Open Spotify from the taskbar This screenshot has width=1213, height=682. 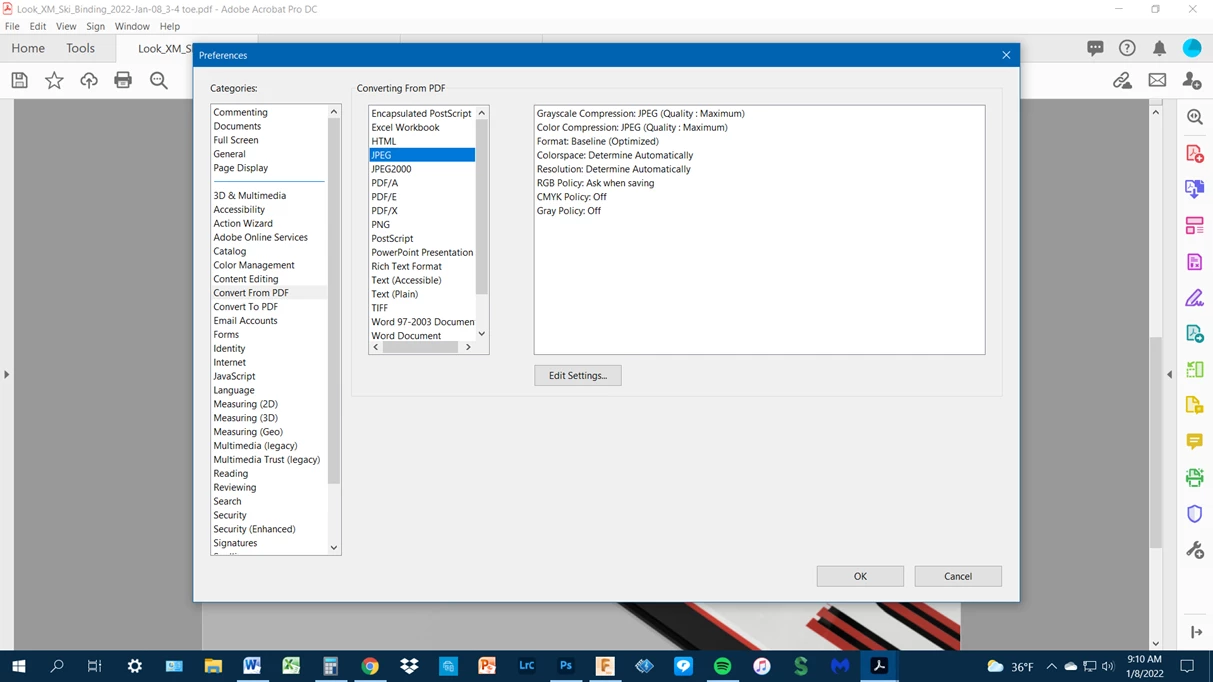722,666
